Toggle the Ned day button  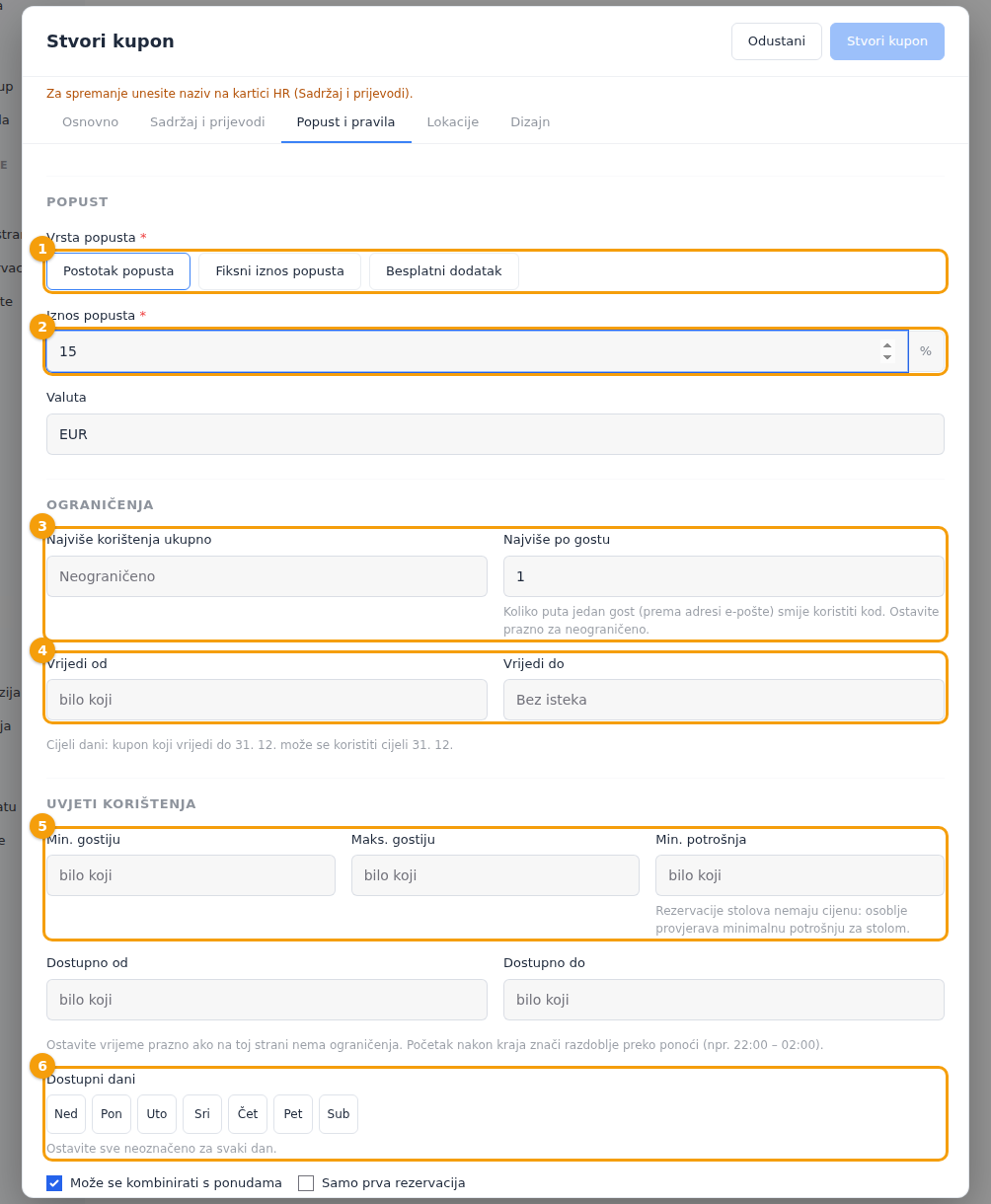[66, 1113]
